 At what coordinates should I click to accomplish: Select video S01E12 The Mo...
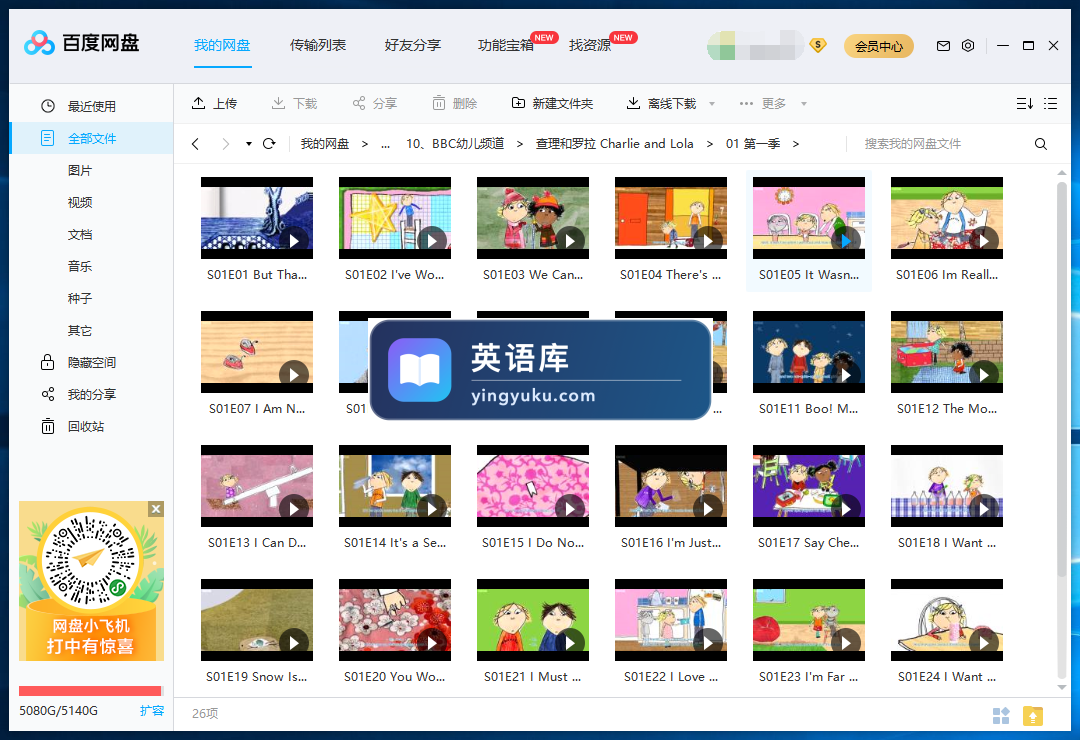pos(946,364)
